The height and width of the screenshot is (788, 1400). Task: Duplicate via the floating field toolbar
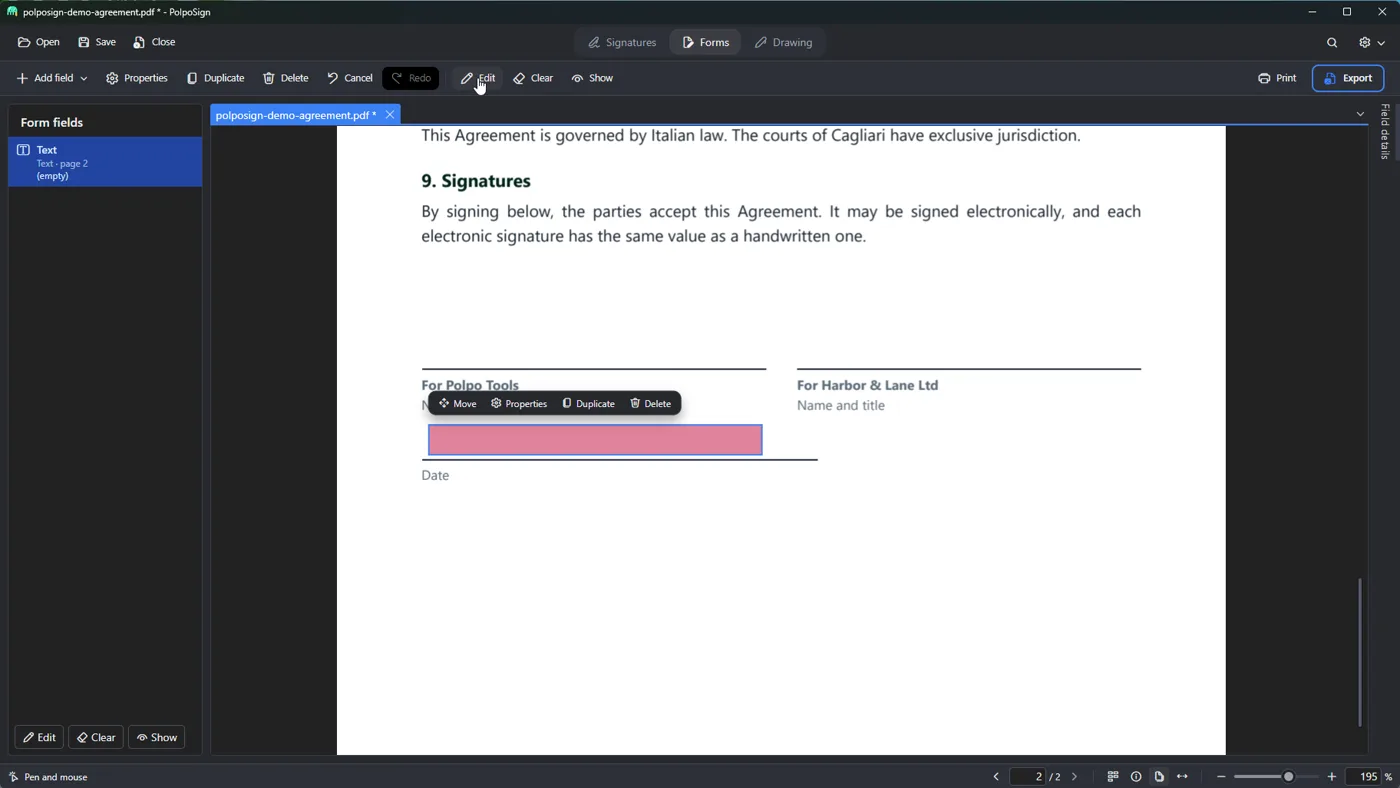tap(589, 404)
